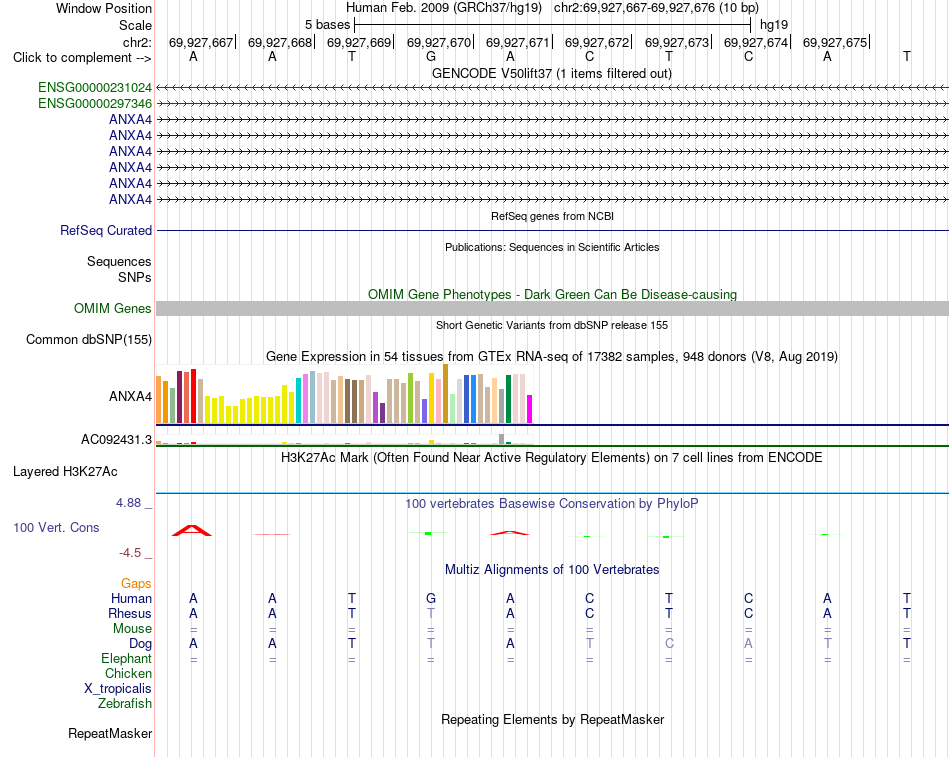Click the 100 Vert. Cons track label
This screenshot has height=757, width=950.
click(56, 527)
